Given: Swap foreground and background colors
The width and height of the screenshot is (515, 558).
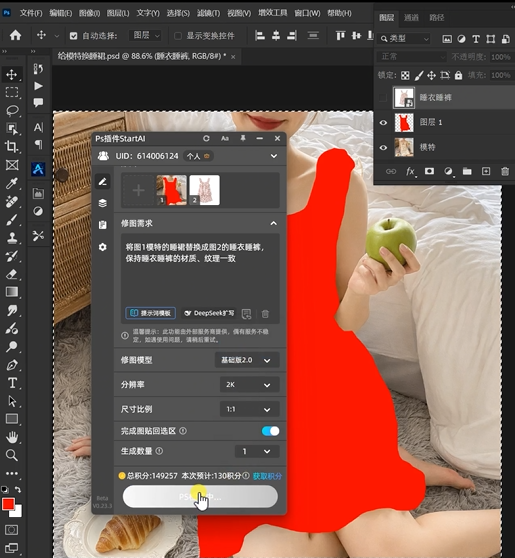Looking at the screenshot, I should [x=18, y=490].
